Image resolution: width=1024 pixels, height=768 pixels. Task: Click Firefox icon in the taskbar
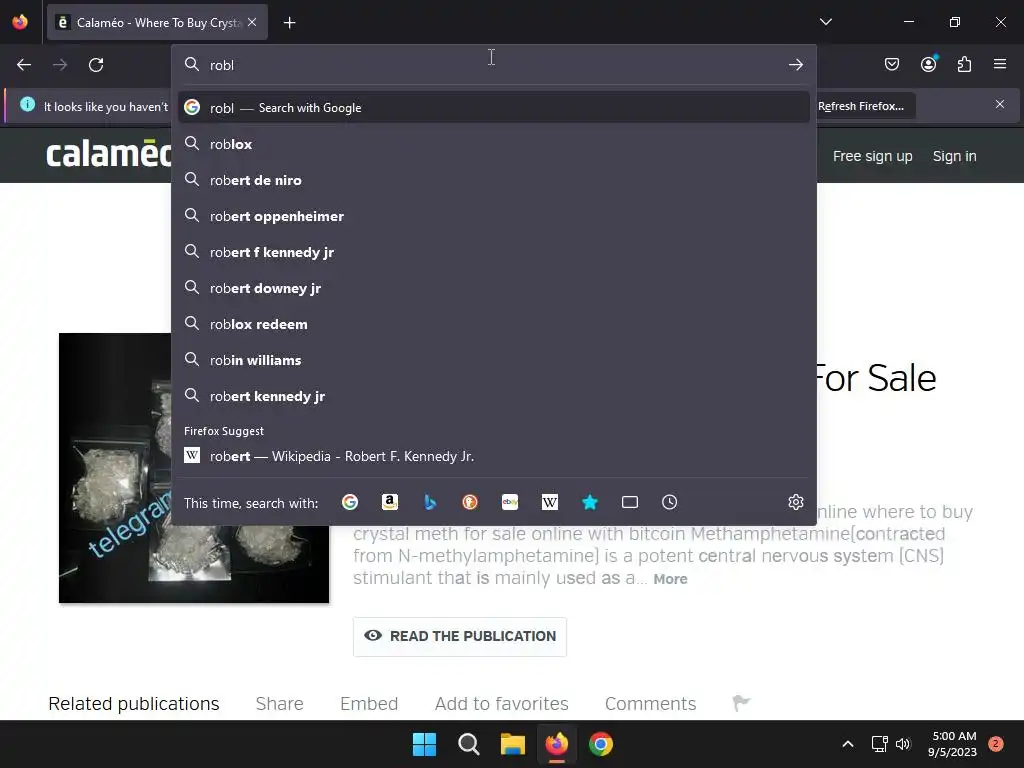click(x=556, y=744)
